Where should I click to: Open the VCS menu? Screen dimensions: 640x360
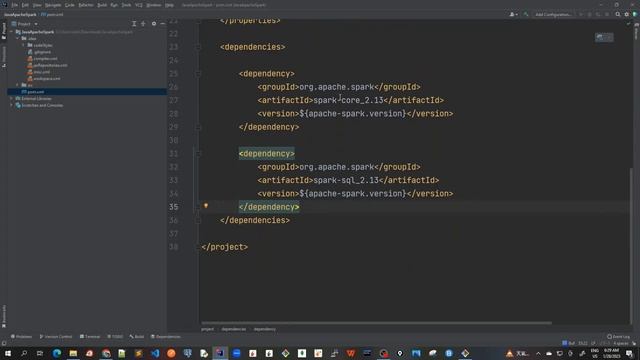[139, 5]
